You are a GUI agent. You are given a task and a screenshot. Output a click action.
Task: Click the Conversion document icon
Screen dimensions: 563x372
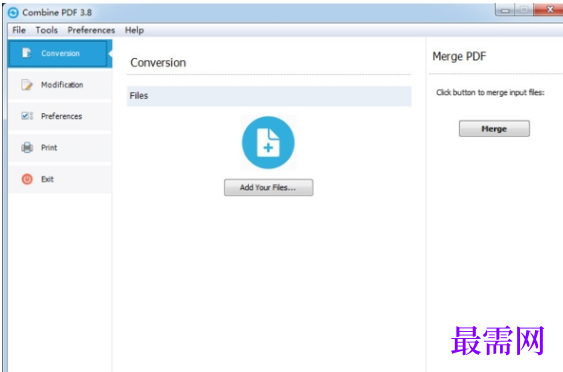coord(27,53)
